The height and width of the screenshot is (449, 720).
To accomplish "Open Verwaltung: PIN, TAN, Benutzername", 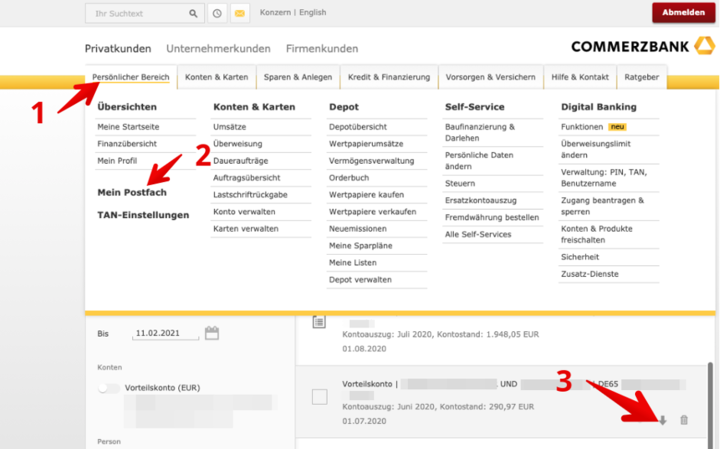I will tap(604, 178).
